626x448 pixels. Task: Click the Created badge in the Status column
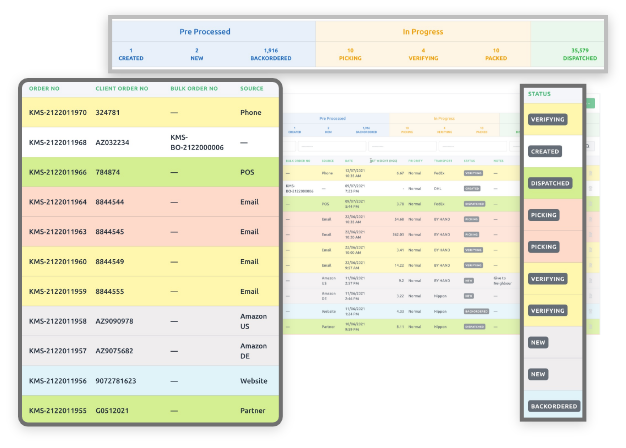(x=545, y=152)
